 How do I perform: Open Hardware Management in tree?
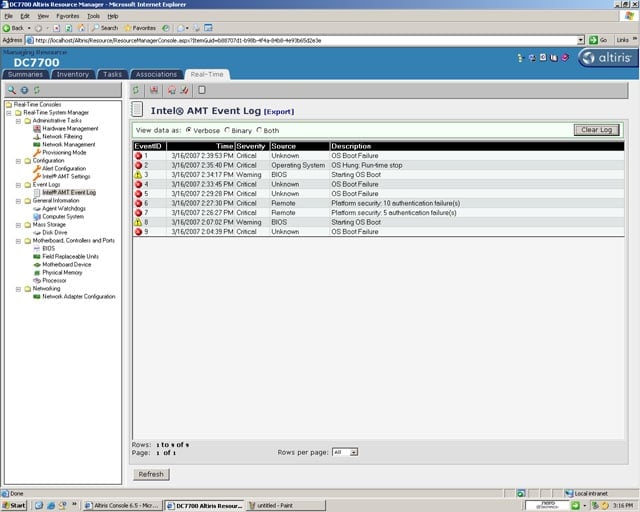click(x=70, y=128)
